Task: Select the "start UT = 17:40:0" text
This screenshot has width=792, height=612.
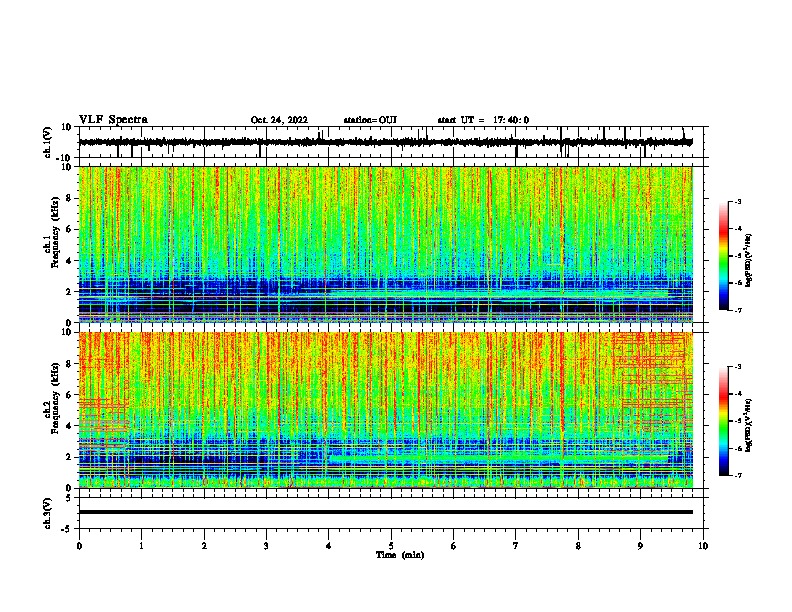Action: pos(483,120)
